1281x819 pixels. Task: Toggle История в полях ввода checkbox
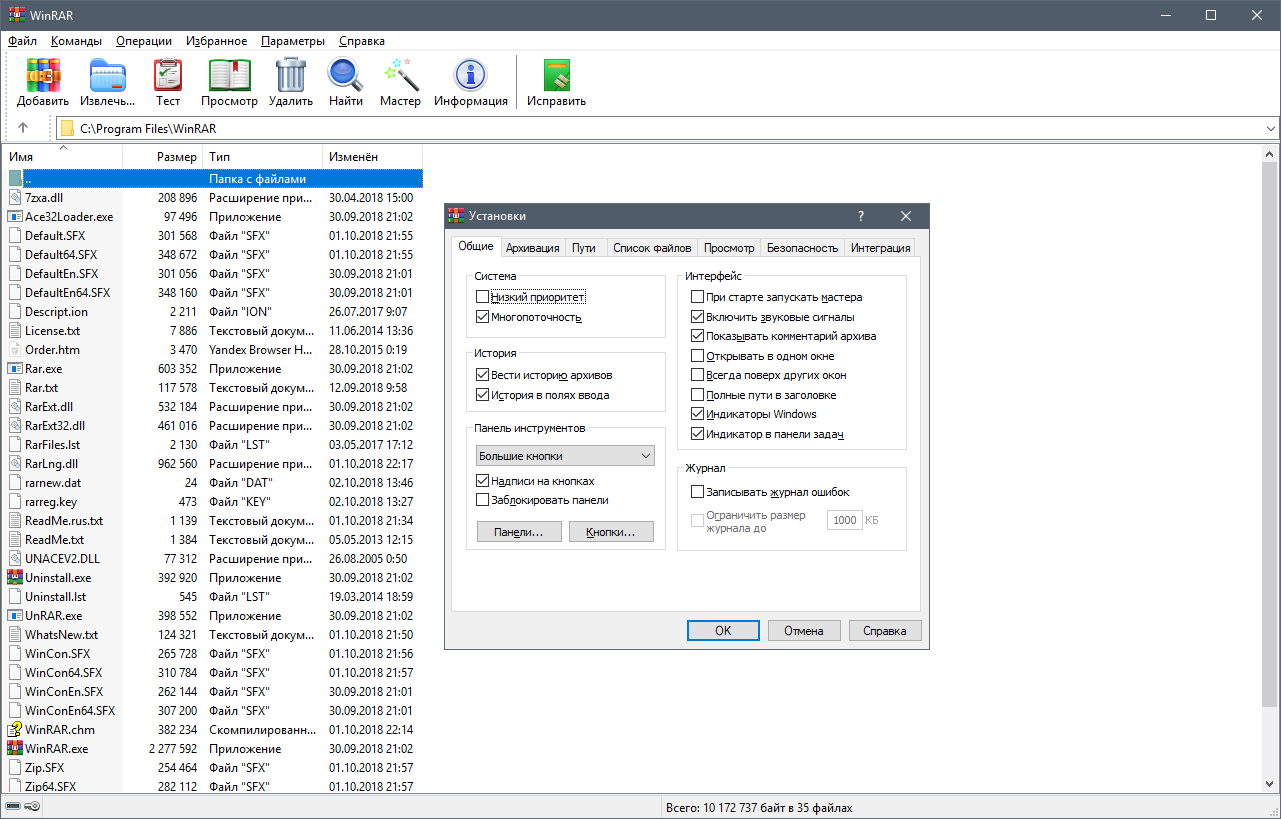click(x=483, y=395)
